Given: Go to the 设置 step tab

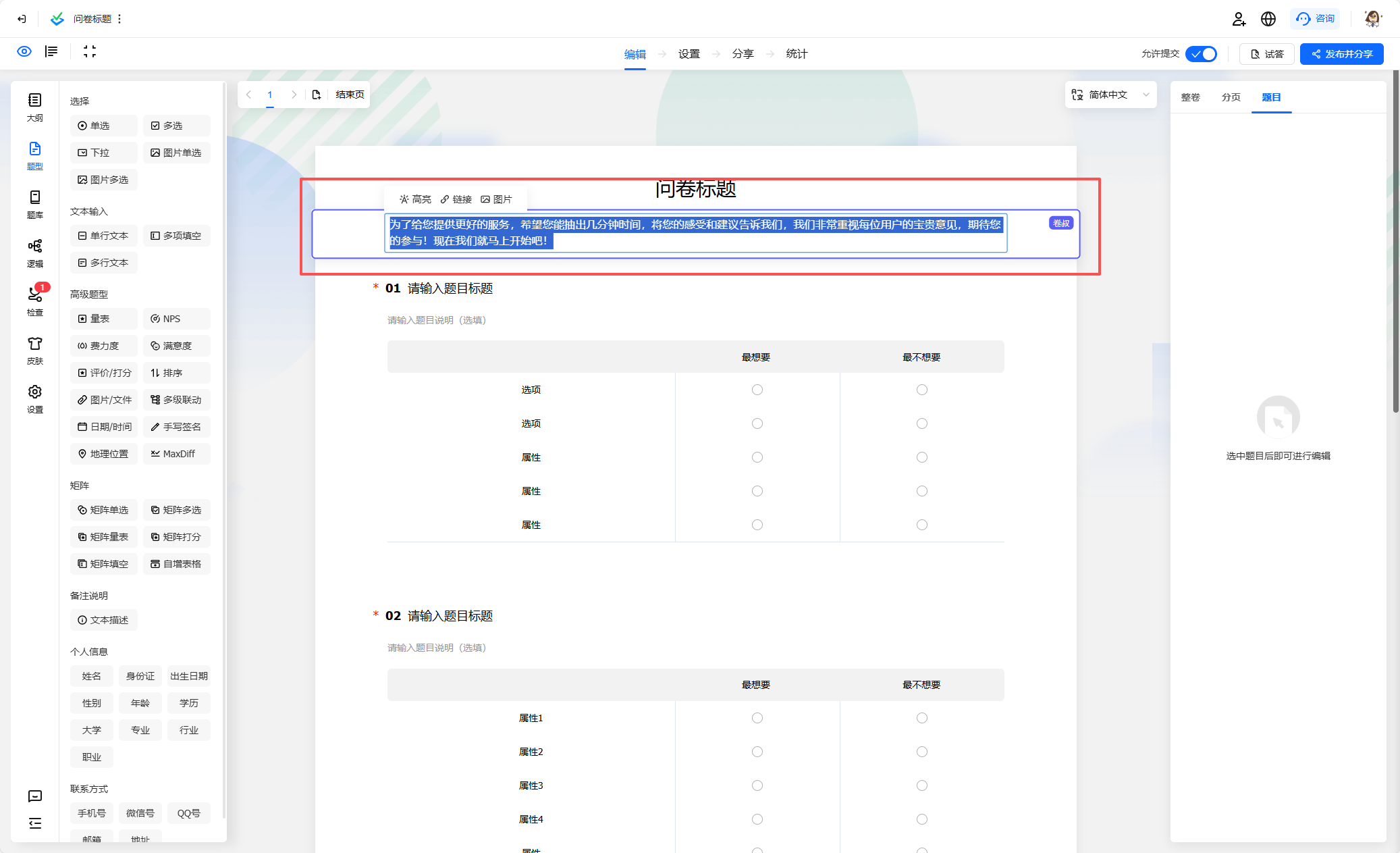Looking at the screenshot, I should pyautogui.click(x=689, y=54).
